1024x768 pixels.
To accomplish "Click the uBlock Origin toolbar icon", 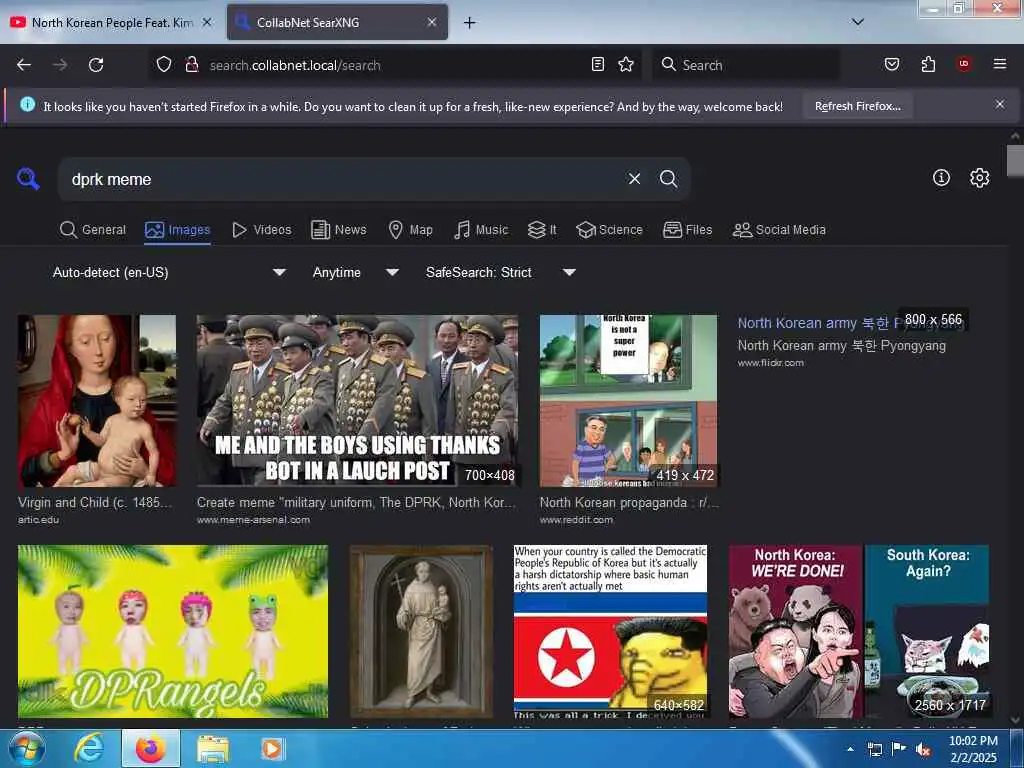I will tap(964, 64).
